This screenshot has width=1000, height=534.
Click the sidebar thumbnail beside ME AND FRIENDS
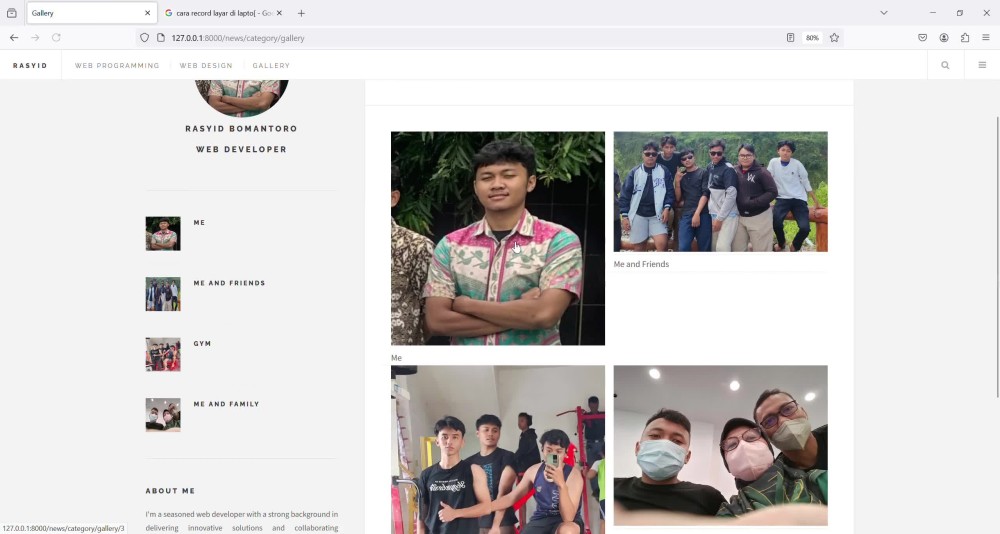point(163,294)
